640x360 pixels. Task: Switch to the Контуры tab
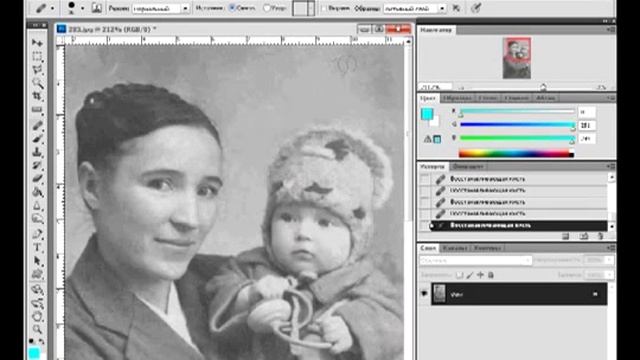[487, 248]
